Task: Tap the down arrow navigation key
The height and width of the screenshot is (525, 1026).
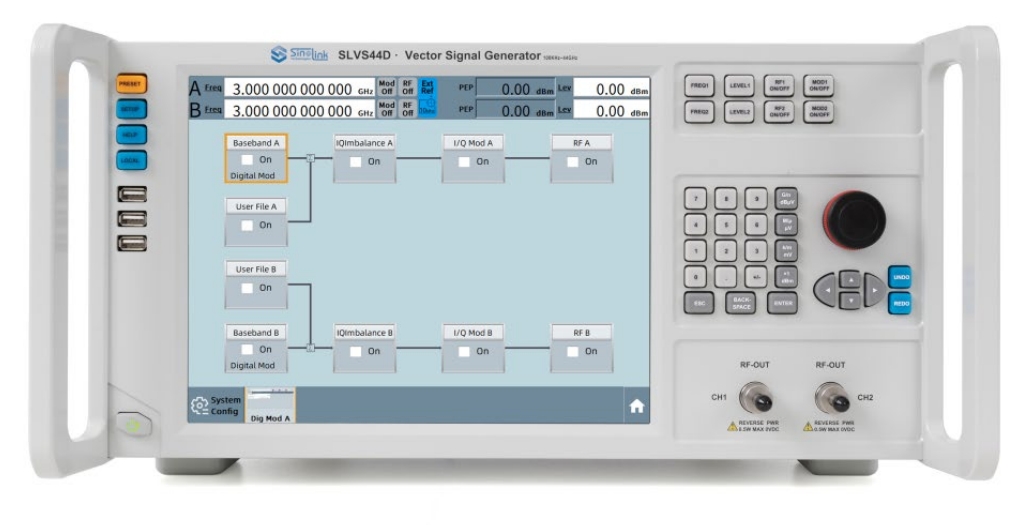Action: click(850, 300)
